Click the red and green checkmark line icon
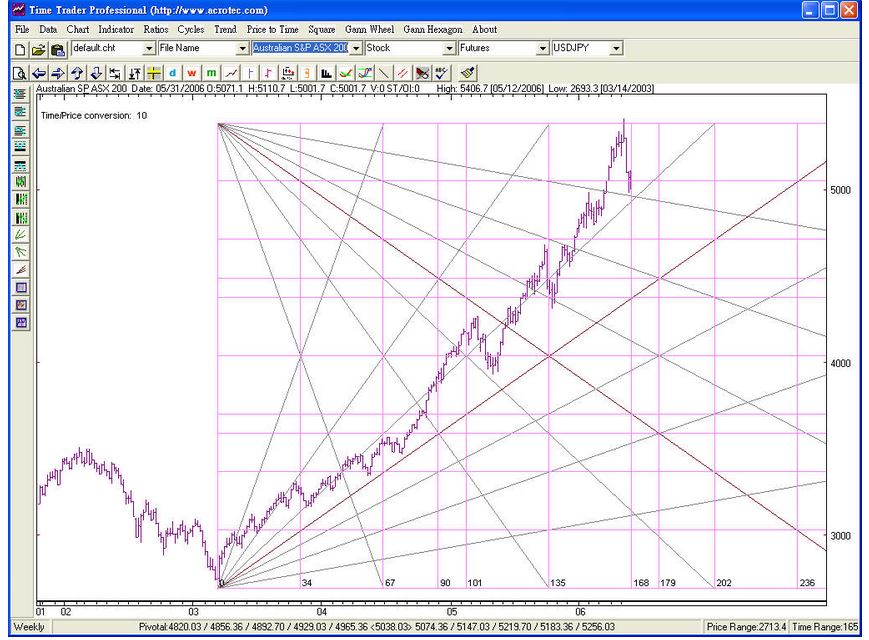Screen dimensions: 869x640 [x=346, y=73]
